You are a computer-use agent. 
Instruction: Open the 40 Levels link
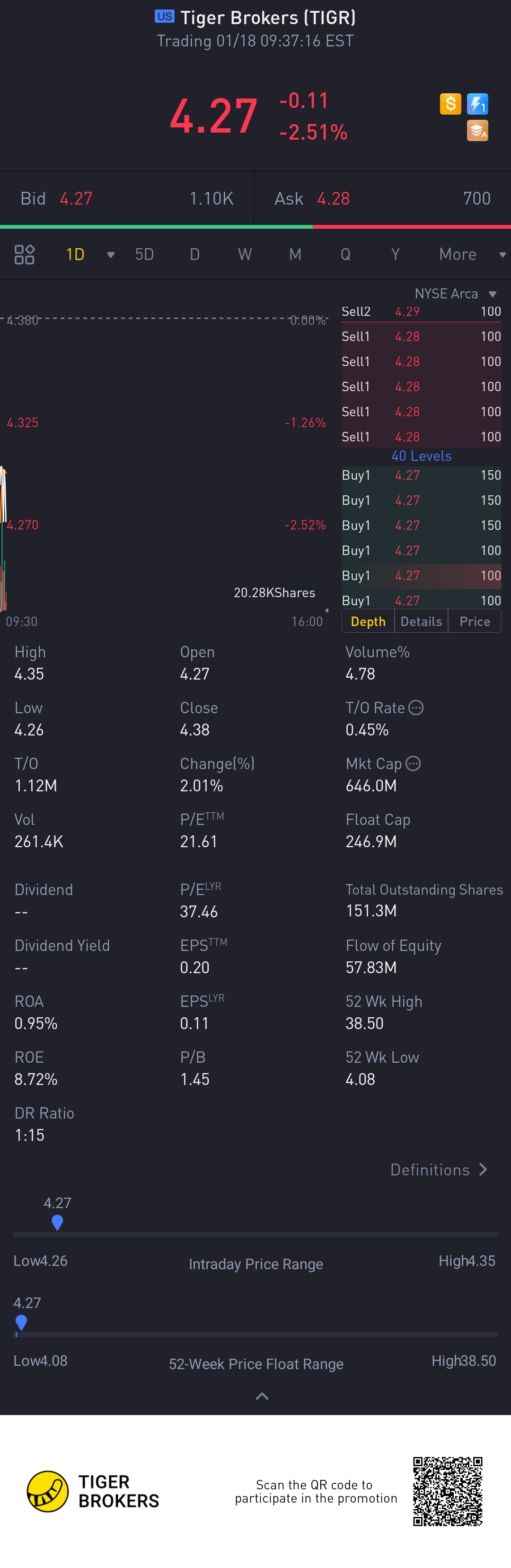pyautogui.click(x=421, y=456)
